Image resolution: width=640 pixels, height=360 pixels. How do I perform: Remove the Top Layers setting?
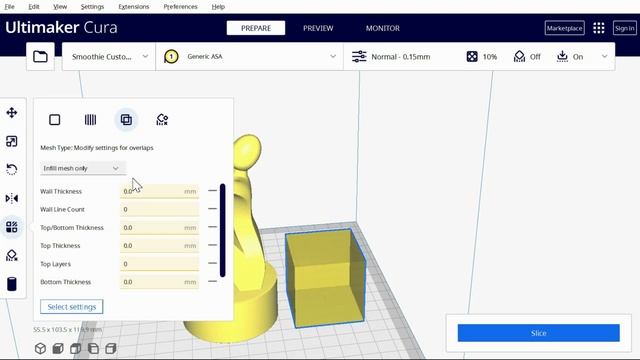click(212, 263)
